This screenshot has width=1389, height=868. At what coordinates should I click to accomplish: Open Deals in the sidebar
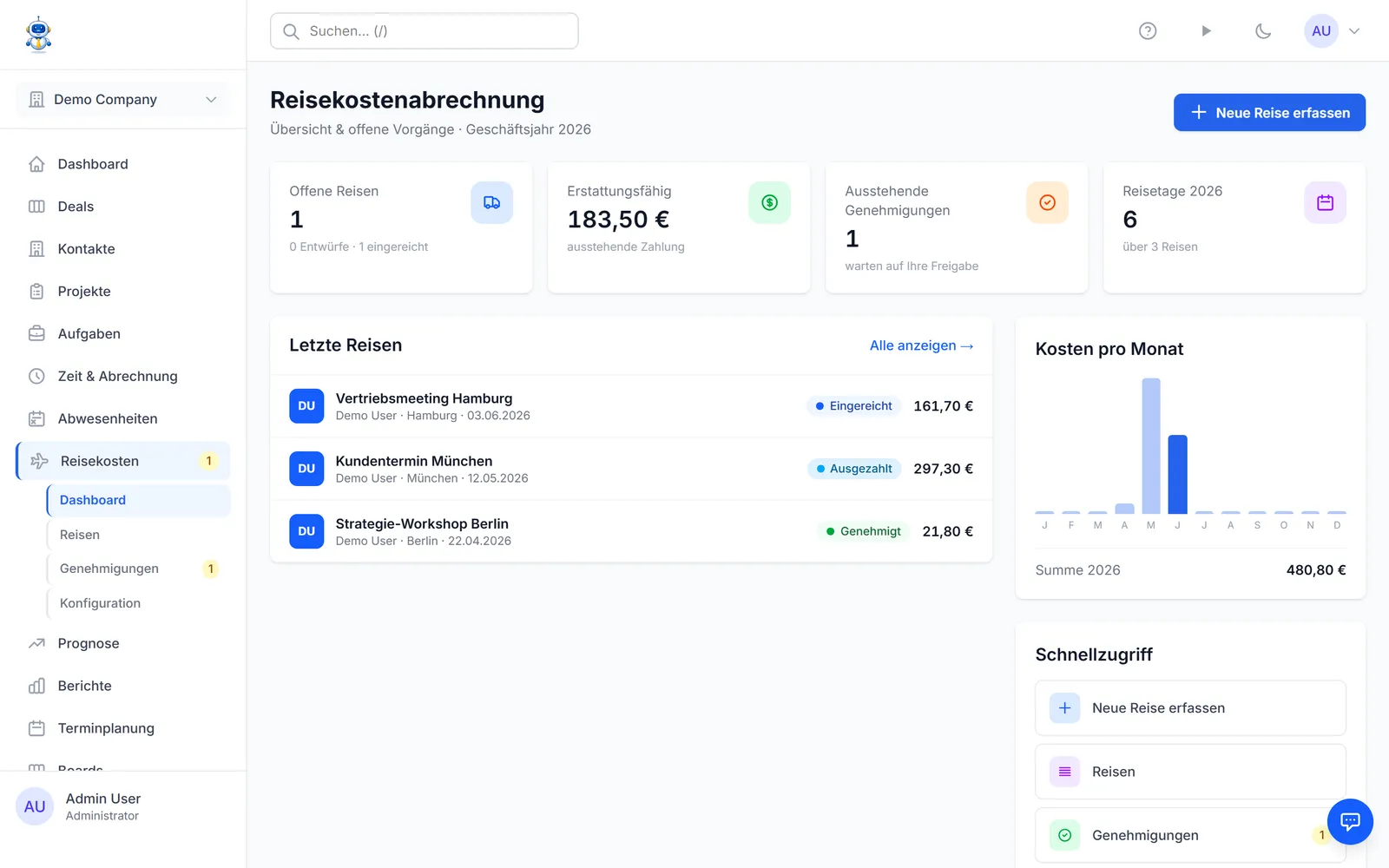(x=122, y=207)
